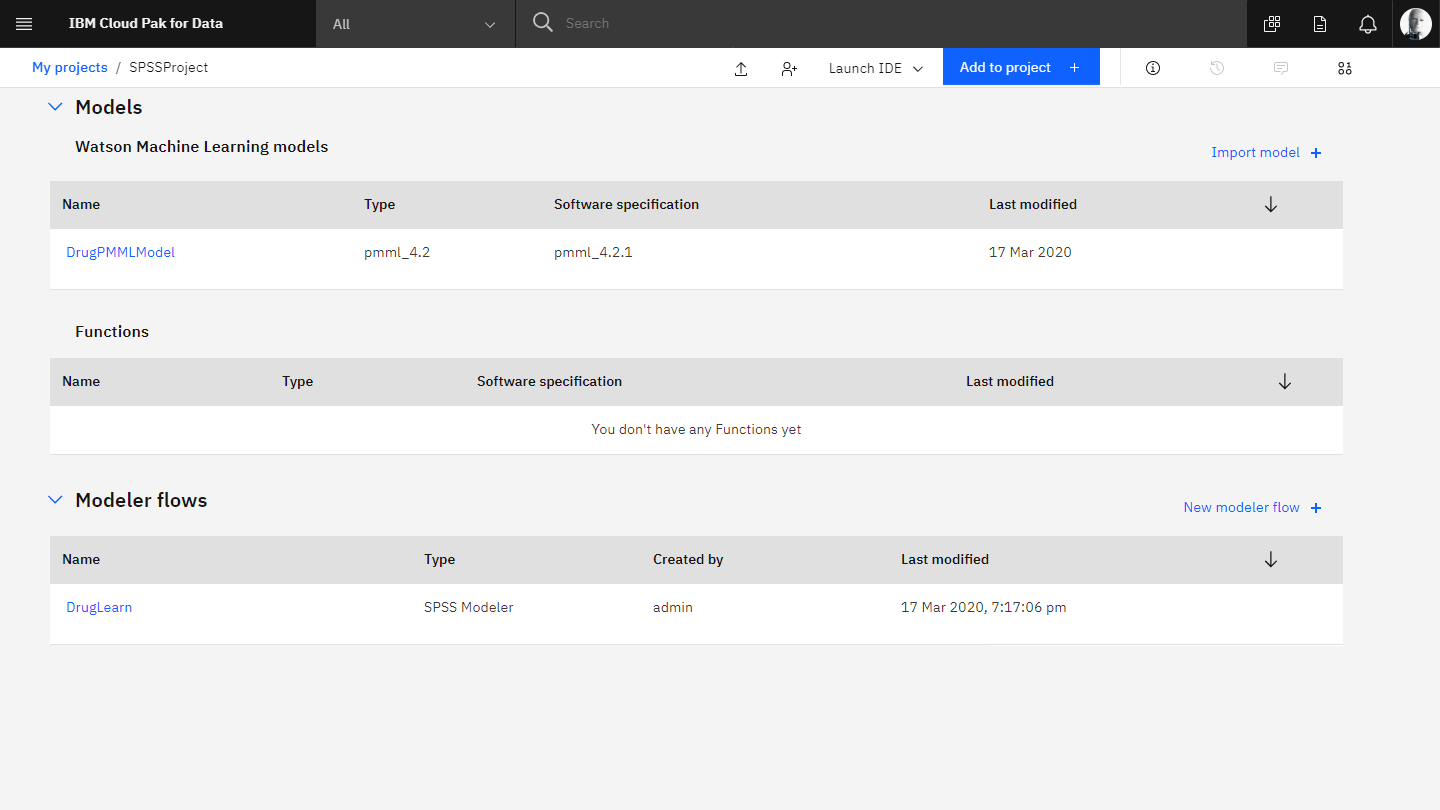Open the All search scope dropdown
This screenshot has width=1440, height=810.
pos(414,22)
